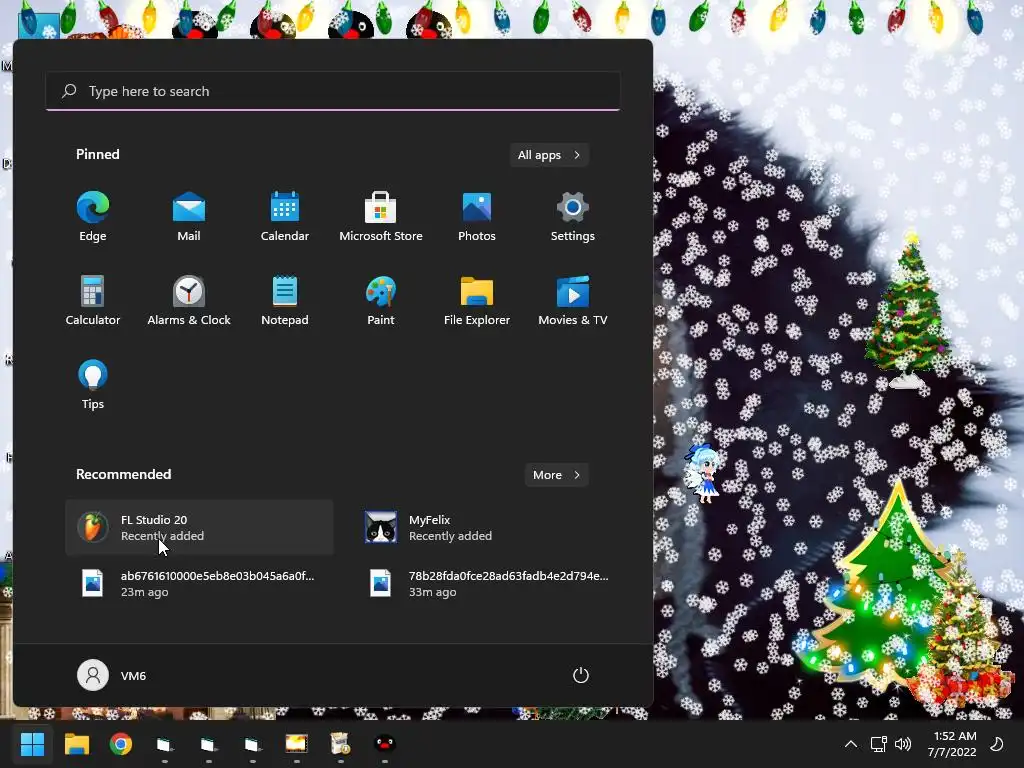Launch Movies & TV
1024x768 pixels.
coord(573,300)
